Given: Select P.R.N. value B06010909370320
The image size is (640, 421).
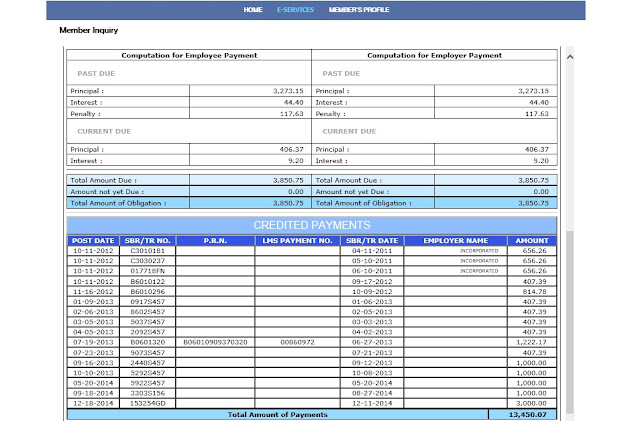Looking at the screenshot, I should point(215,342).
